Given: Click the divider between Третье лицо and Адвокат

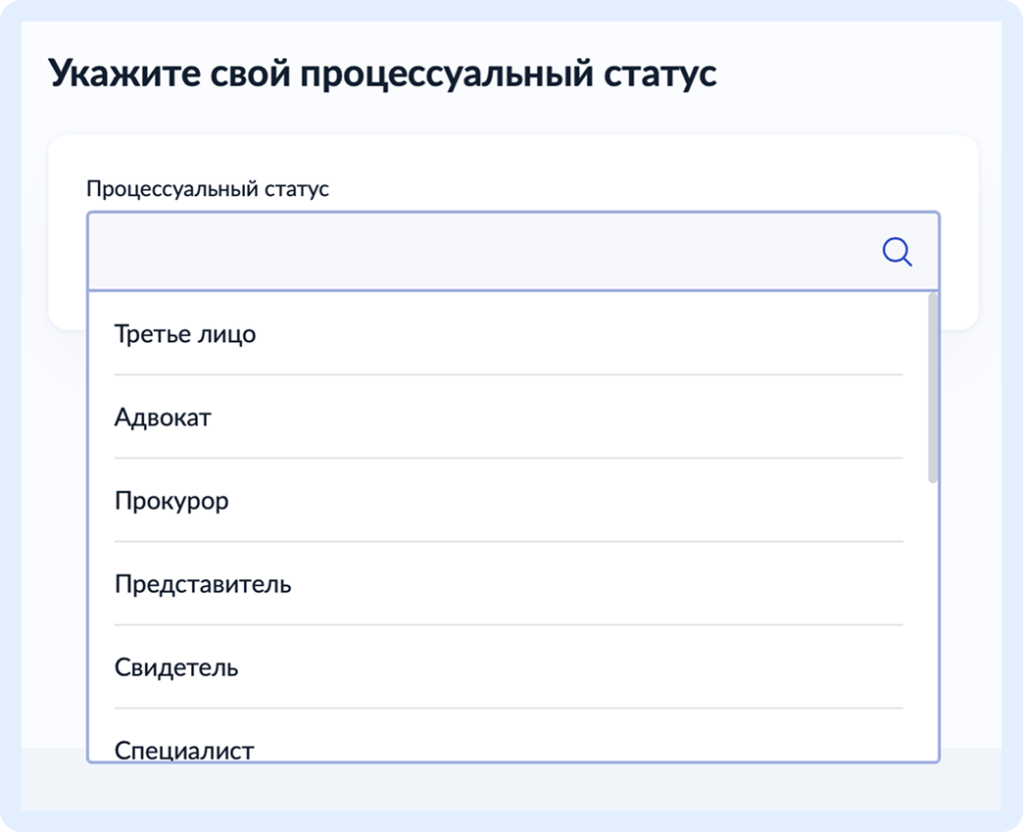Looking at the screenshot, I should pos(508,375).
